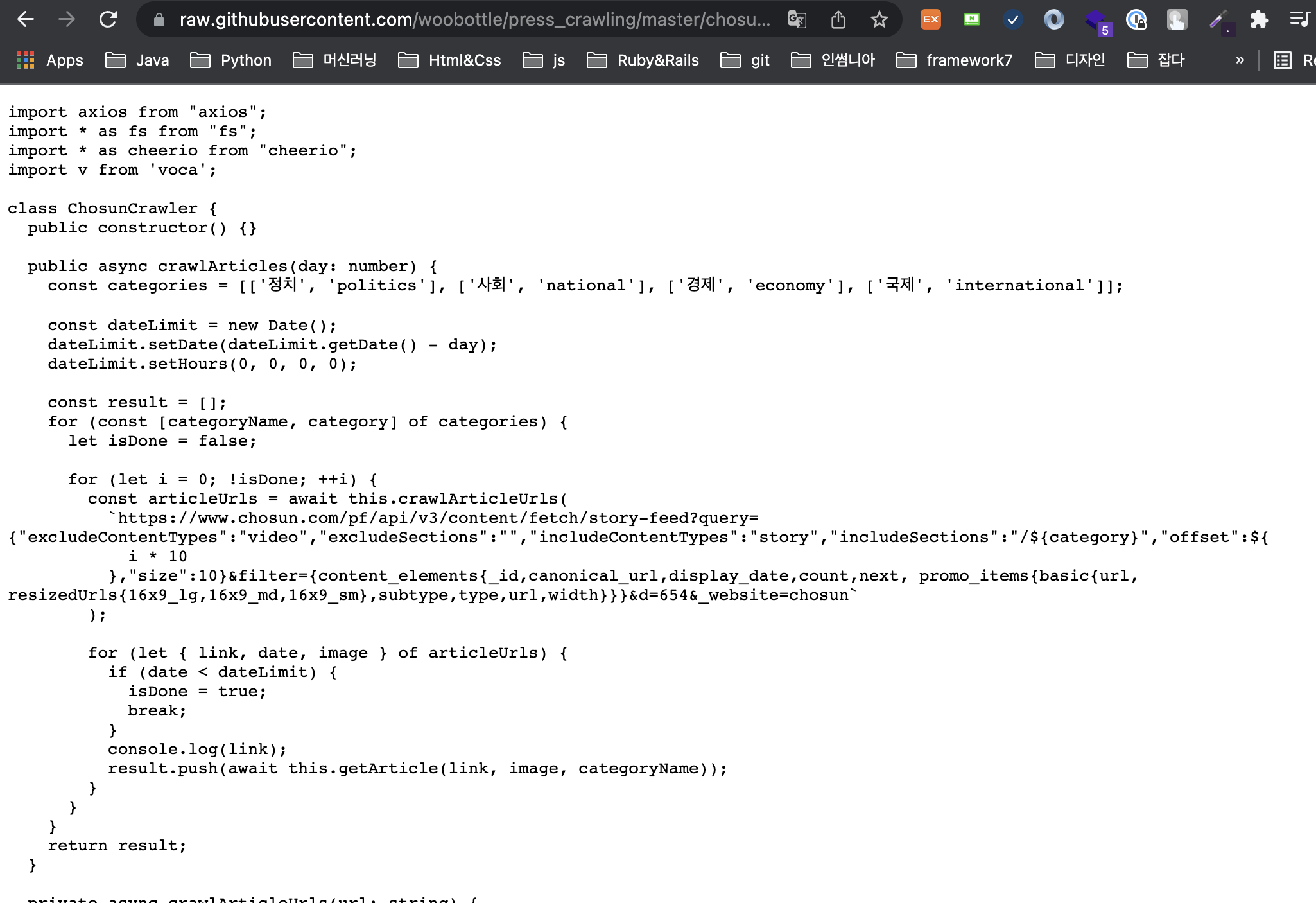Open the media controls music icon

[1299, 20]
